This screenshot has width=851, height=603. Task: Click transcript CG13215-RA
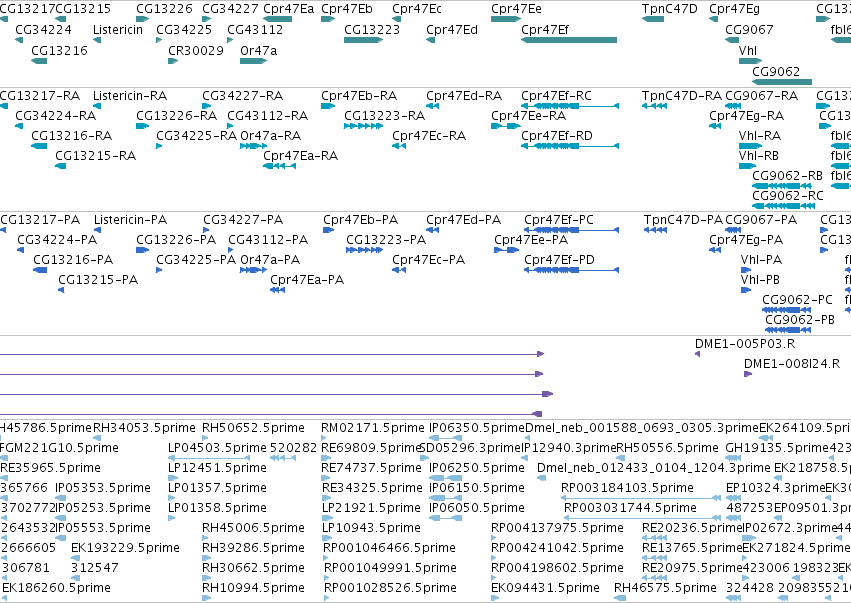tap(60, 166)
